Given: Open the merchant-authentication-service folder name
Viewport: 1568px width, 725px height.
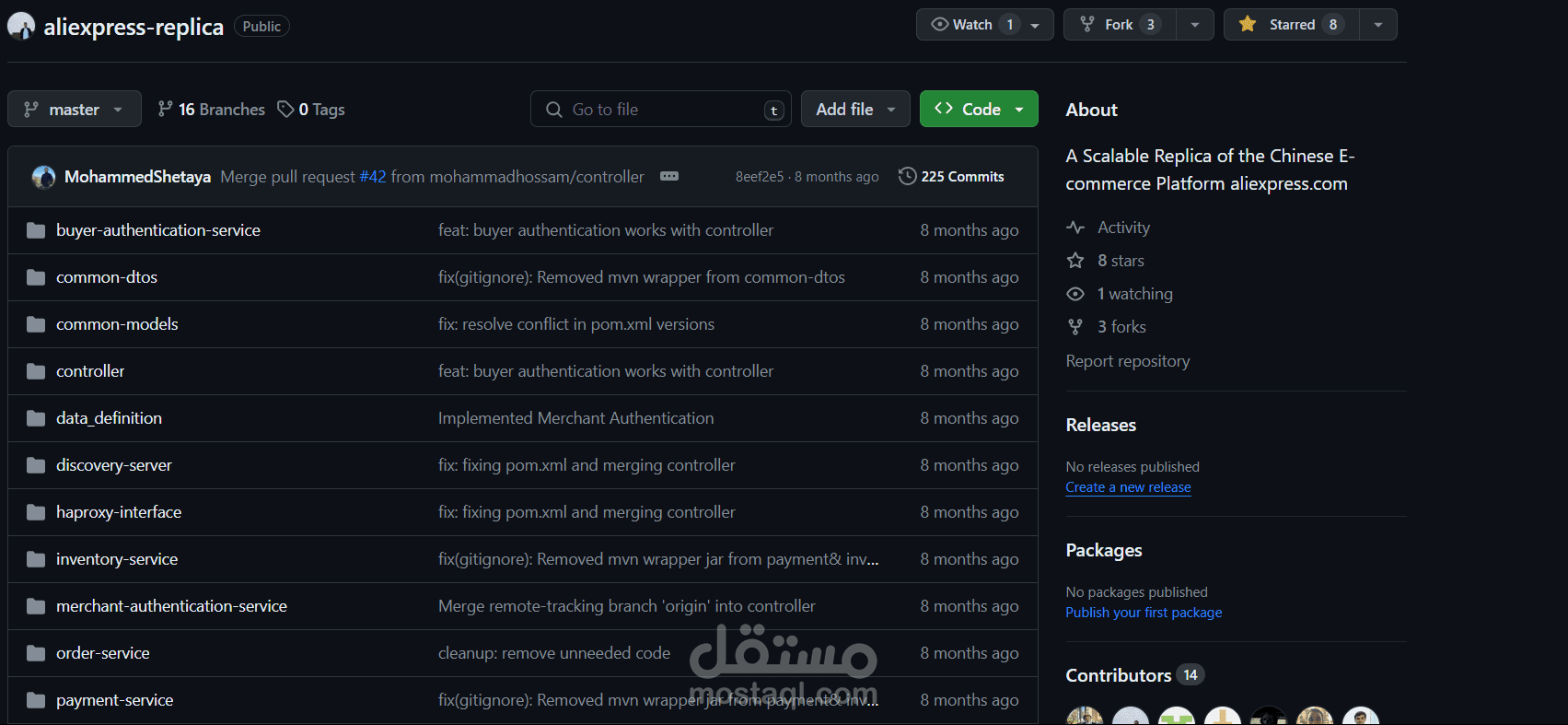Looking at the screenshot, I should 171,606.
